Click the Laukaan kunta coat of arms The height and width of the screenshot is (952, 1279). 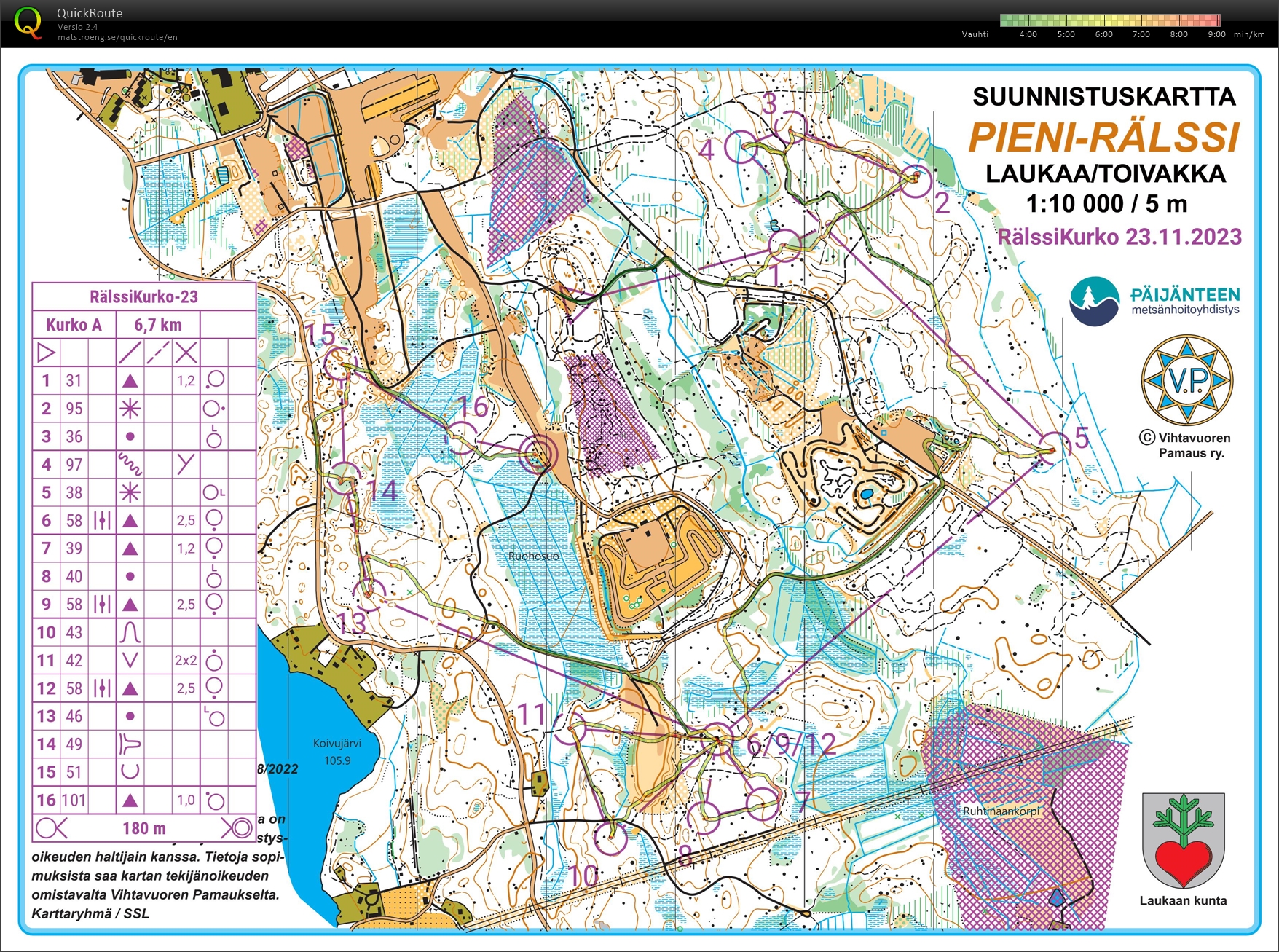click(1183, 840)
